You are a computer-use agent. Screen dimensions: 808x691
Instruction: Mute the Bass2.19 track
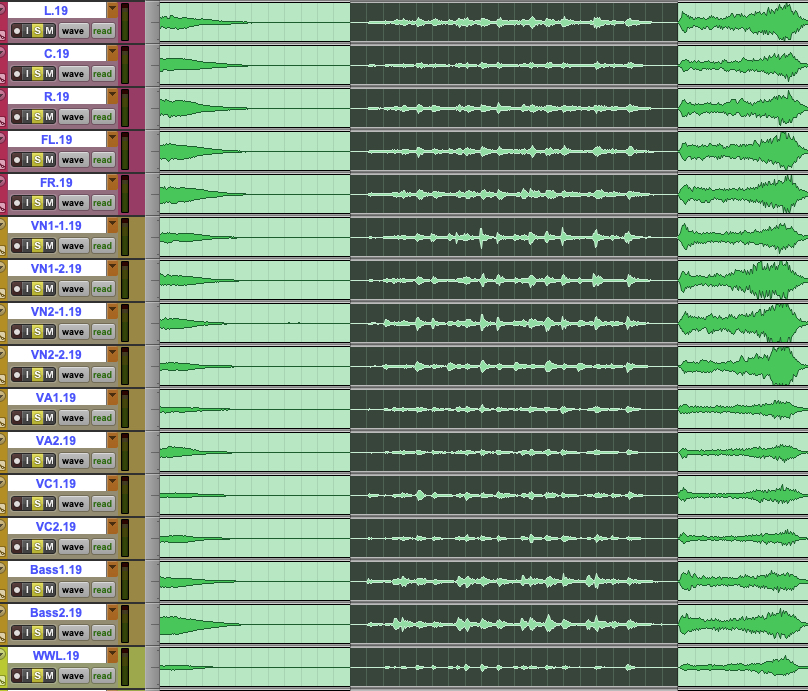click(49, 633)
